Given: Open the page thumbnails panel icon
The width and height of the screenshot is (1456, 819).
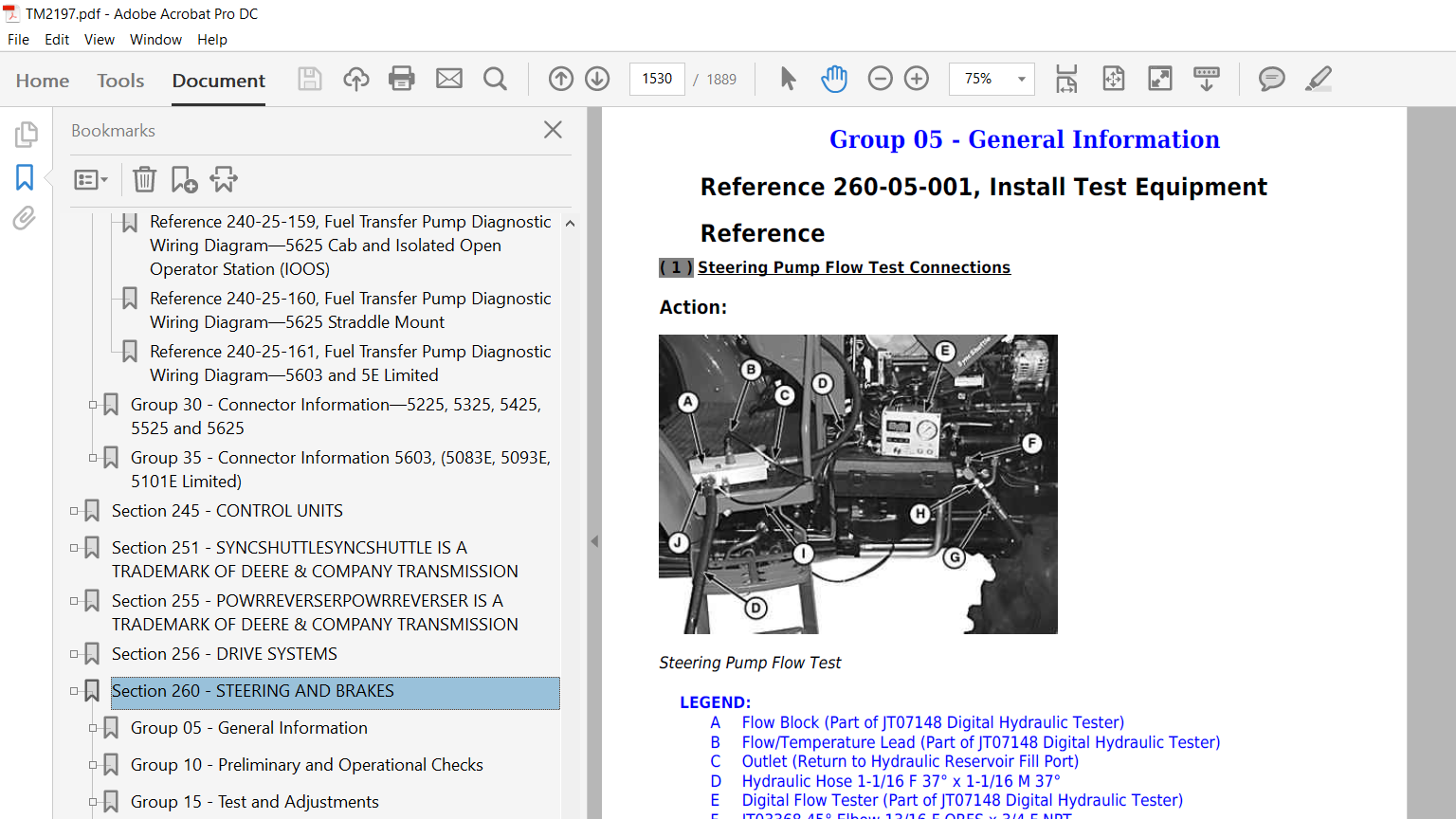Looking at the screenshot, I should (x=26, y=135).
